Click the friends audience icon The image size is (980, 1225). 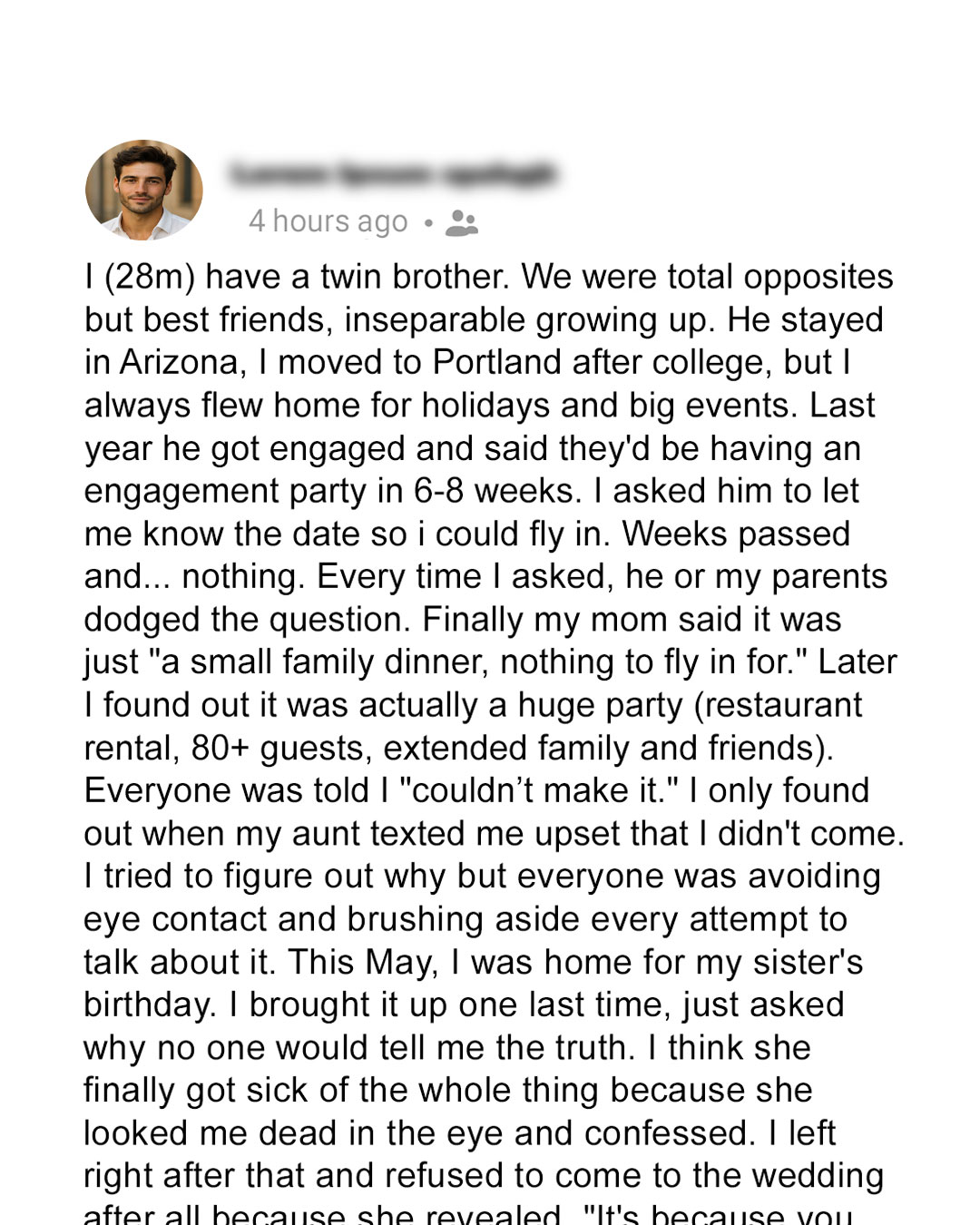462,222
